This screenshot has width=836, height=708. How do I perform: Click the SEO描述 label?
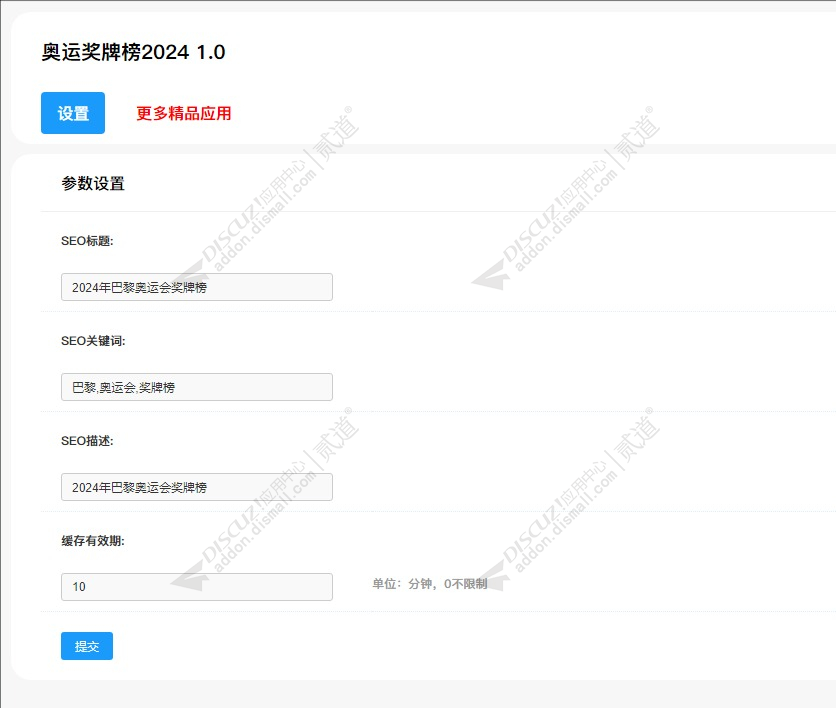tap(87, 441)
